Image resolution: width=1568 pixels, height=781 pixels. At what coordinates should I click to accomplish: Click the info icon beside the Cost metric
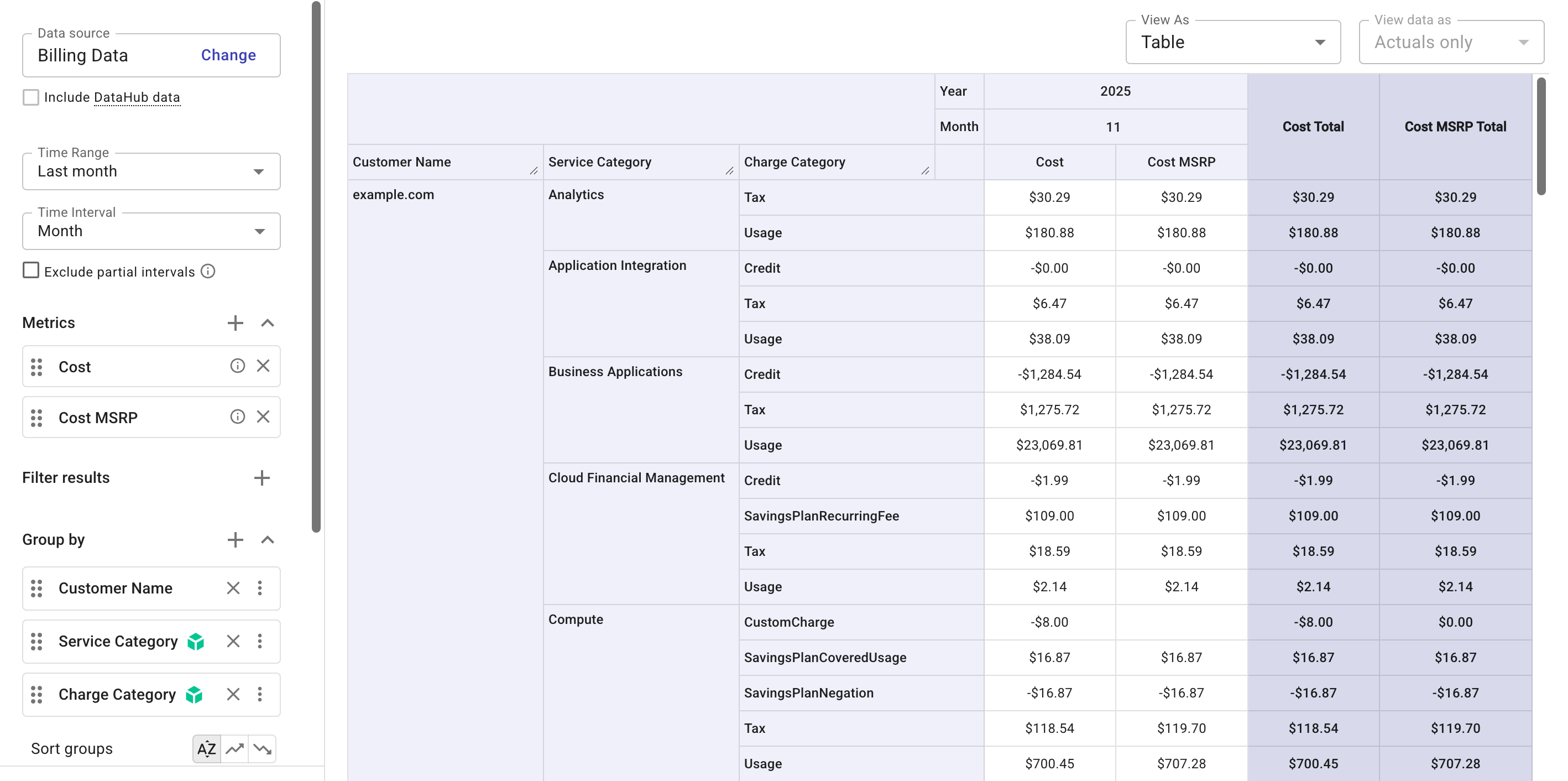tap(237, 366)
